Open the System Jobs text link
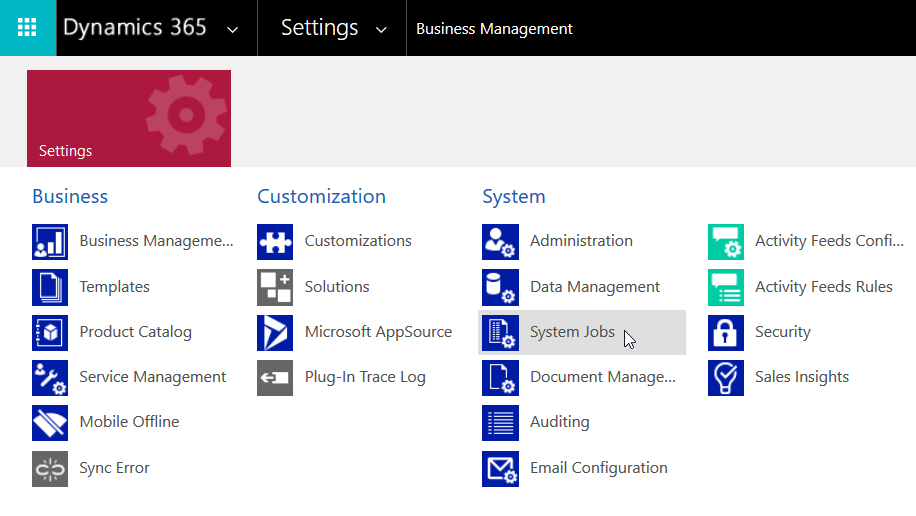Viewport: 916px width, 516px height. click(x=572, y=332)
